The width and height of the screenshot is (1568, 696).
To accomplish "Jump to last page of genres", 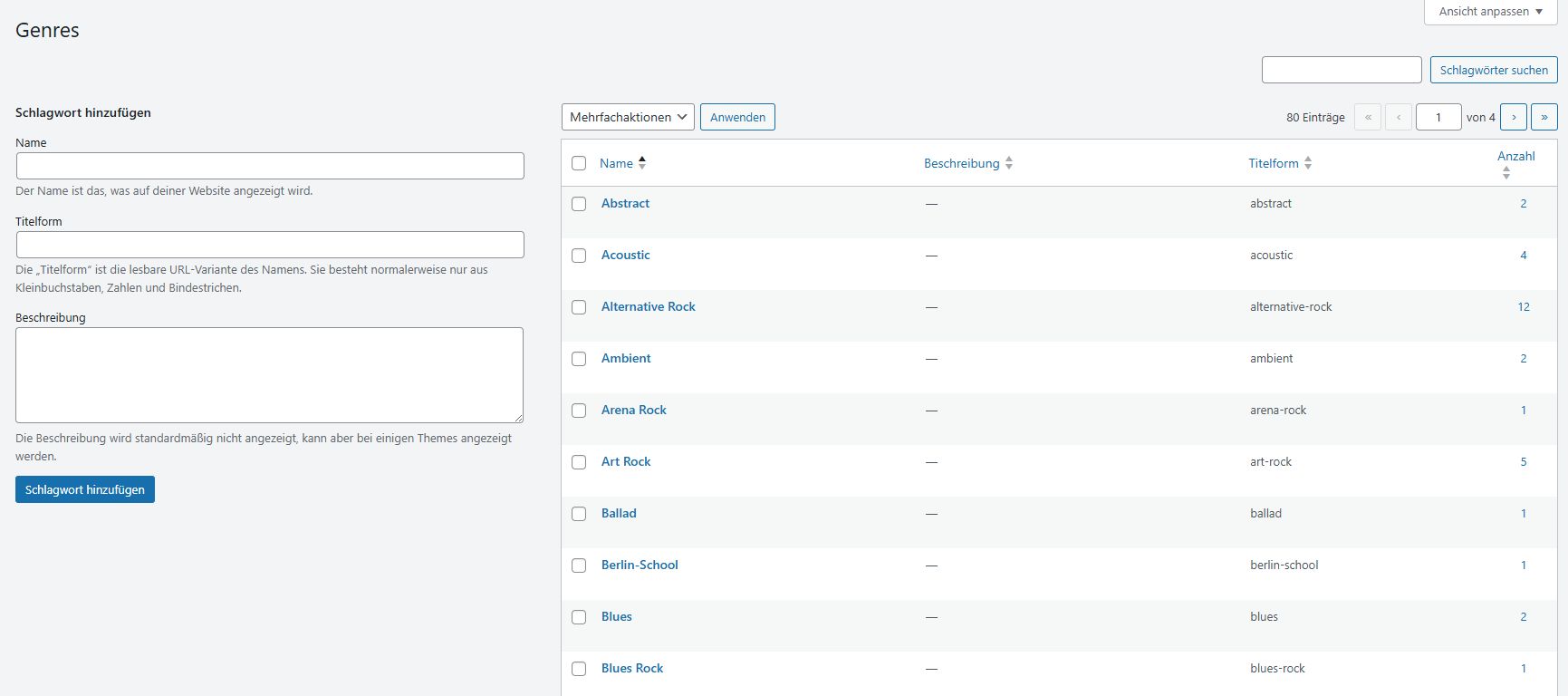I will (1544, 117).
